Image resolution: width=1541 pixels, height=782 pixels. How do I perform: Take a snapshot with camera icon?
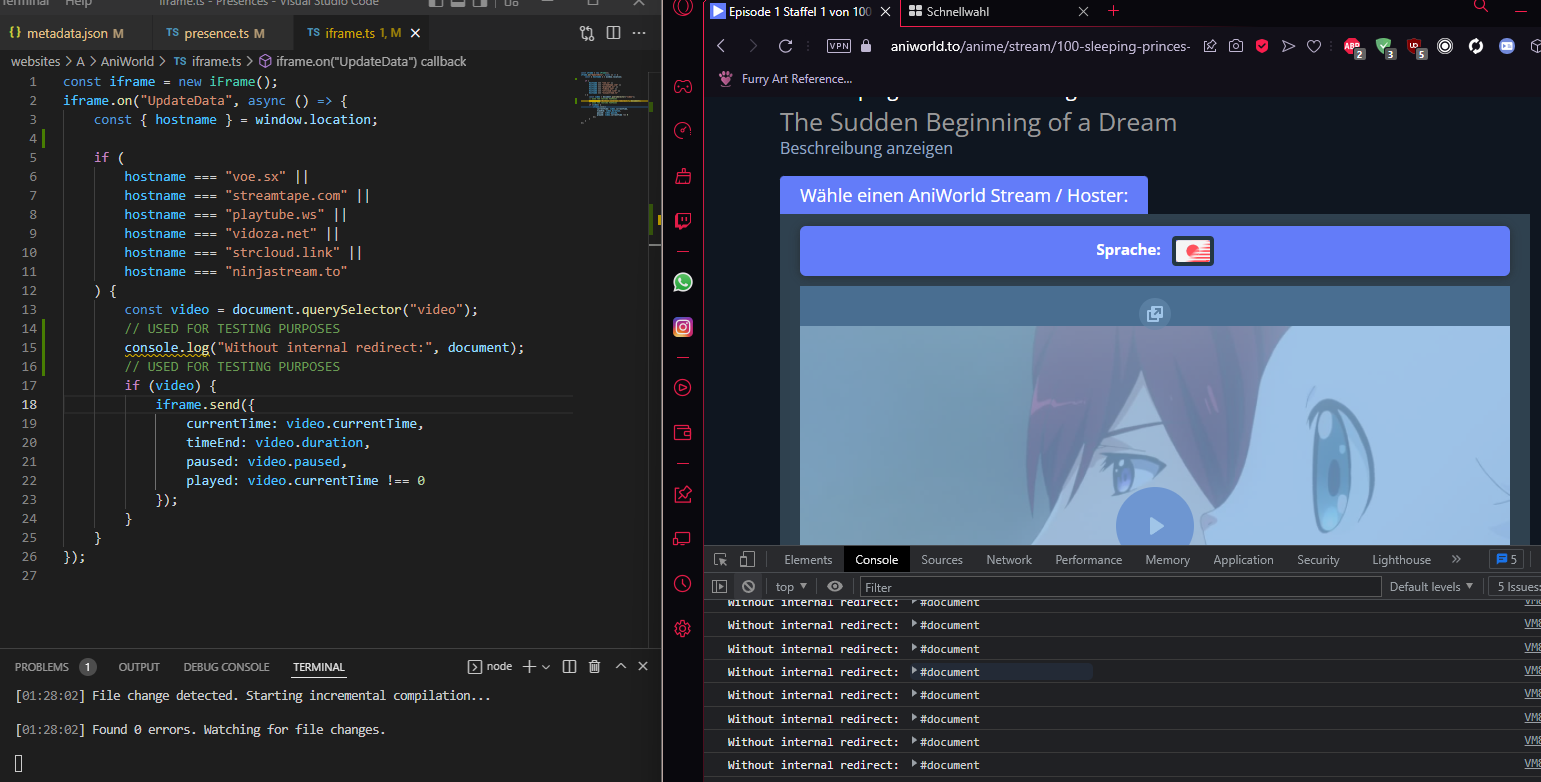coord(1237,46)
